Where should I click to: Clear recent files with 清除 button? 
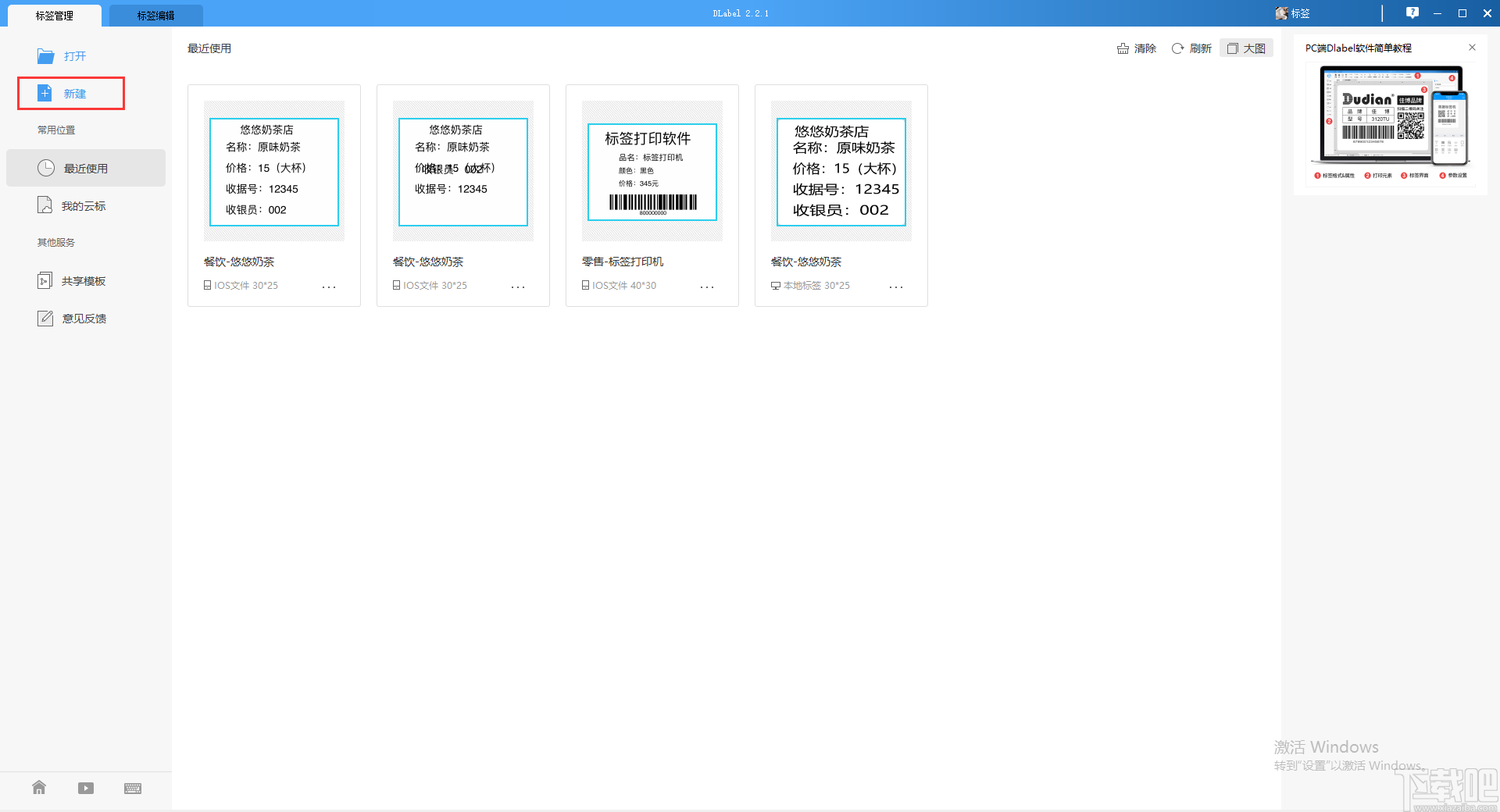pos(1137,48)
